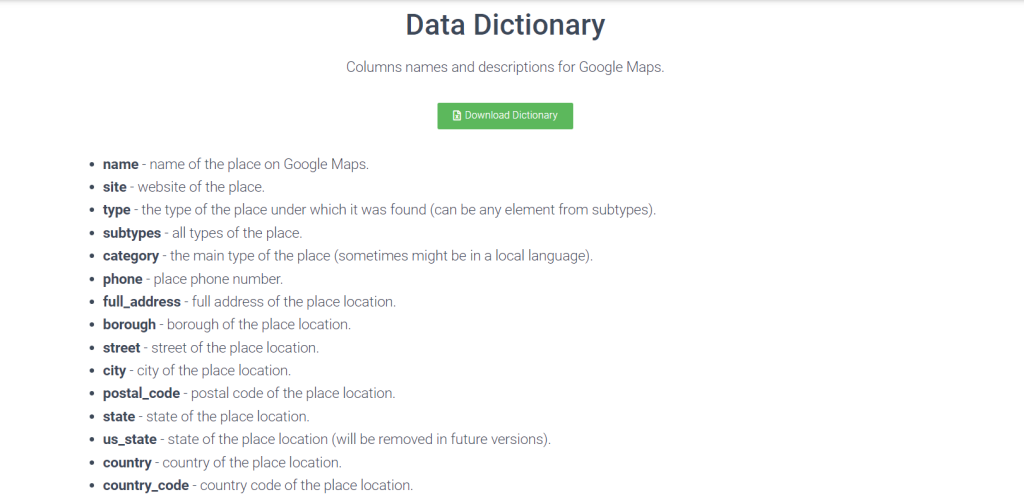Click the subtypes column term
Screen dimensions: 1024x497
132,233
